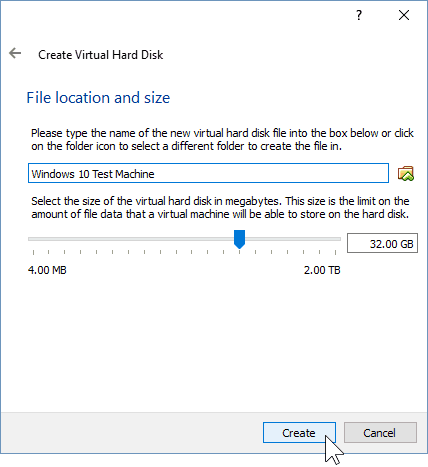Focus the Windows 10 Test Machine name field

click(208, 173)
